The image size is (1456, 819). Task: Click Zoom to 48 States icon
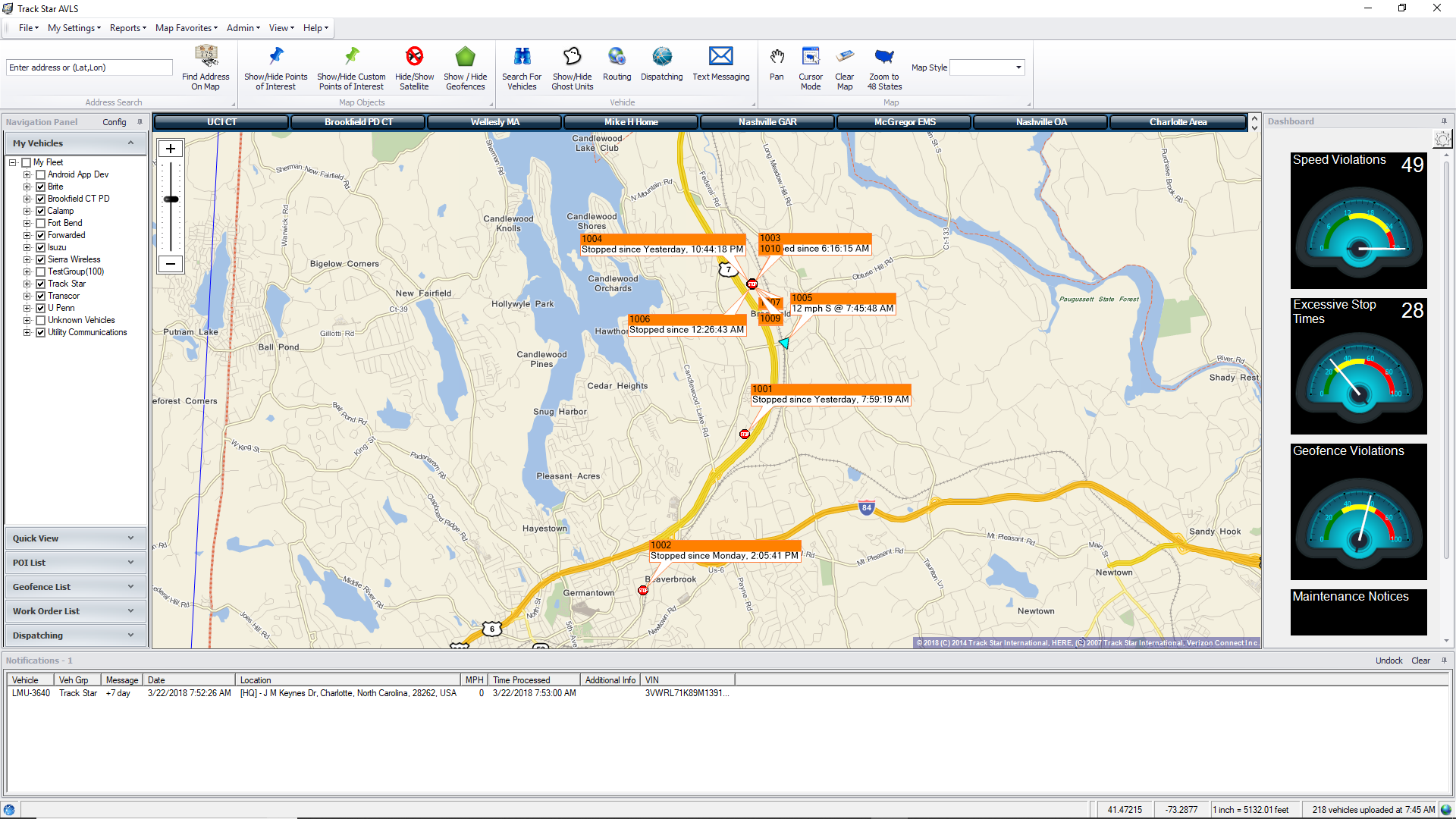pos(884,58)
